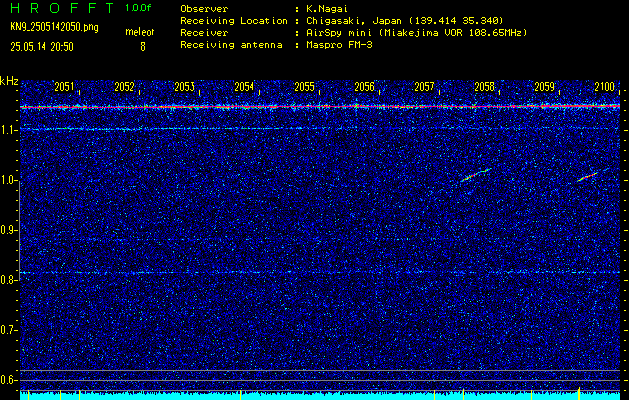Screen dimensions: 629x400
Task: Click the Observer field label
Action: click(204, 8)
